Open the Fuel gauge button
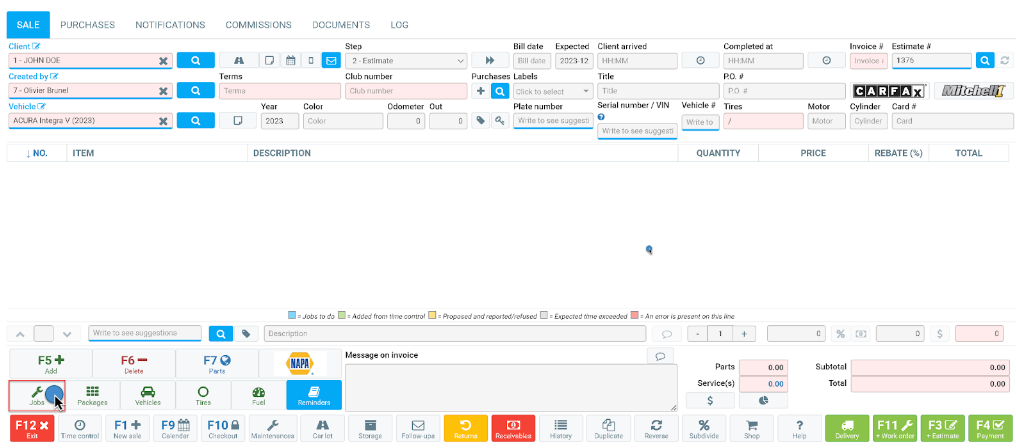 pyautogui.click(x=258, y=395)
